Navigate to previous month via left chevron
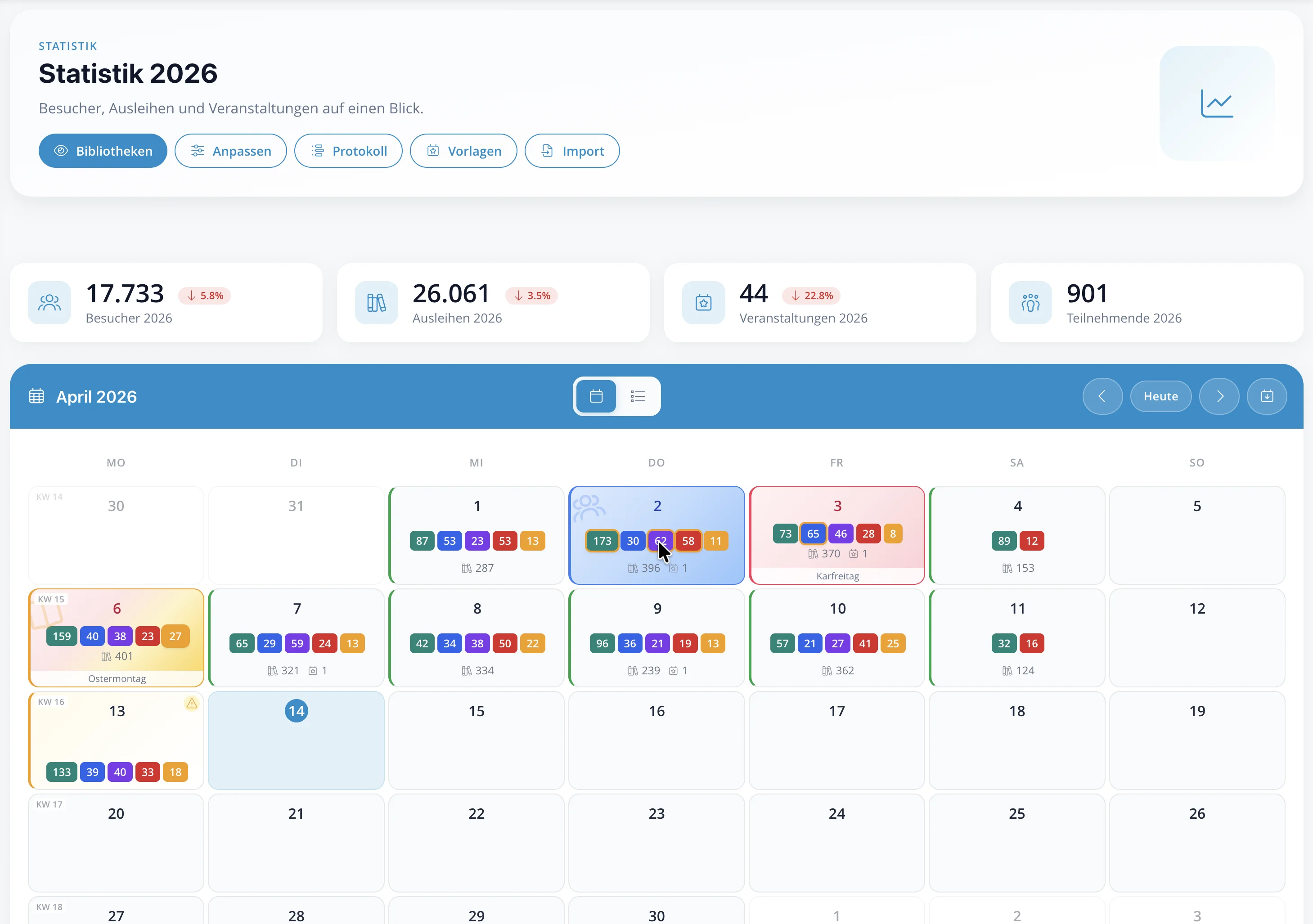1313x924 pixels. click(1102, 396)
